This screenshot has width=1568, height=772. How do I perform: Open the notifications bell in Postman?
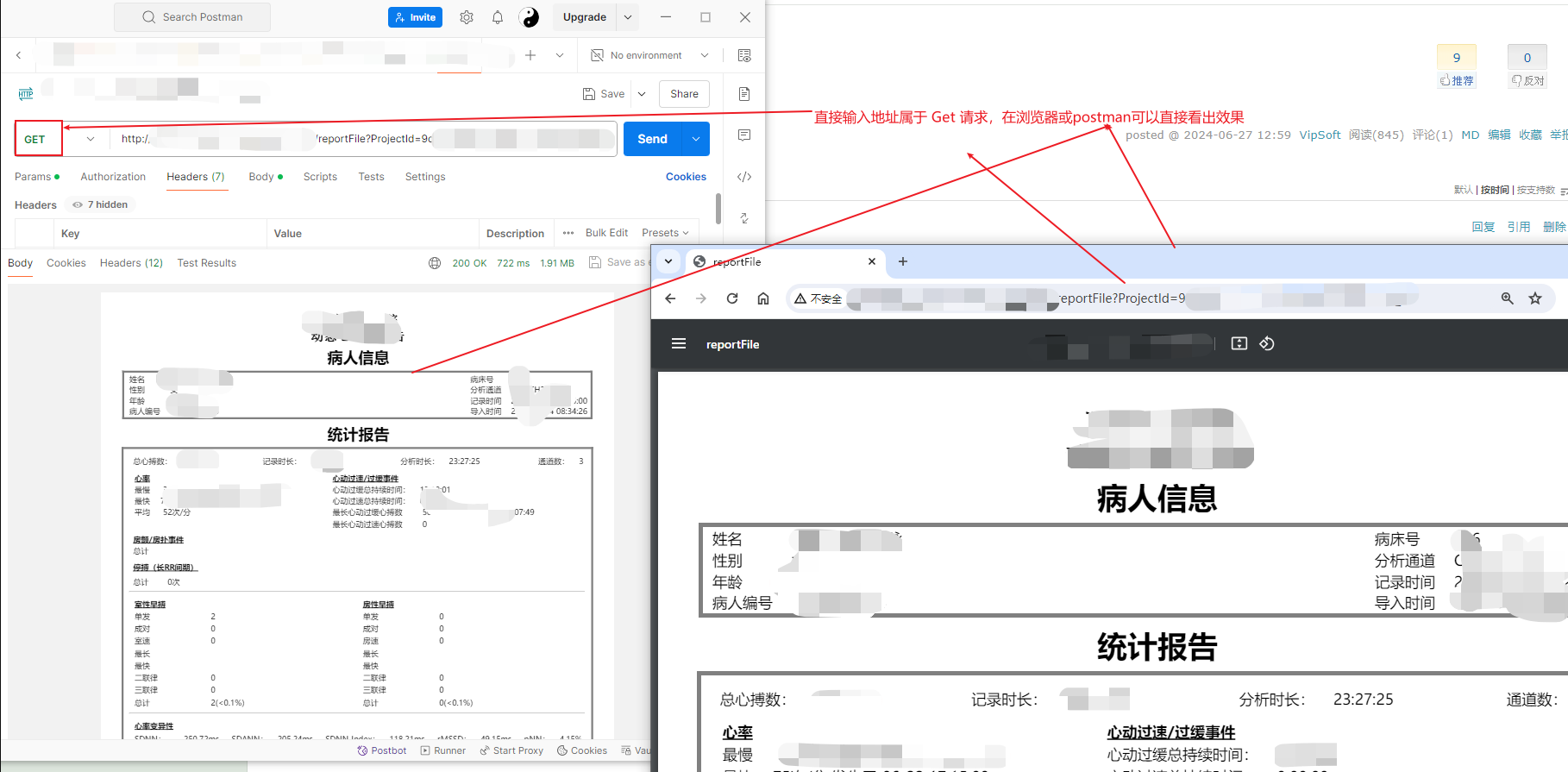click(x=498, y=17)
